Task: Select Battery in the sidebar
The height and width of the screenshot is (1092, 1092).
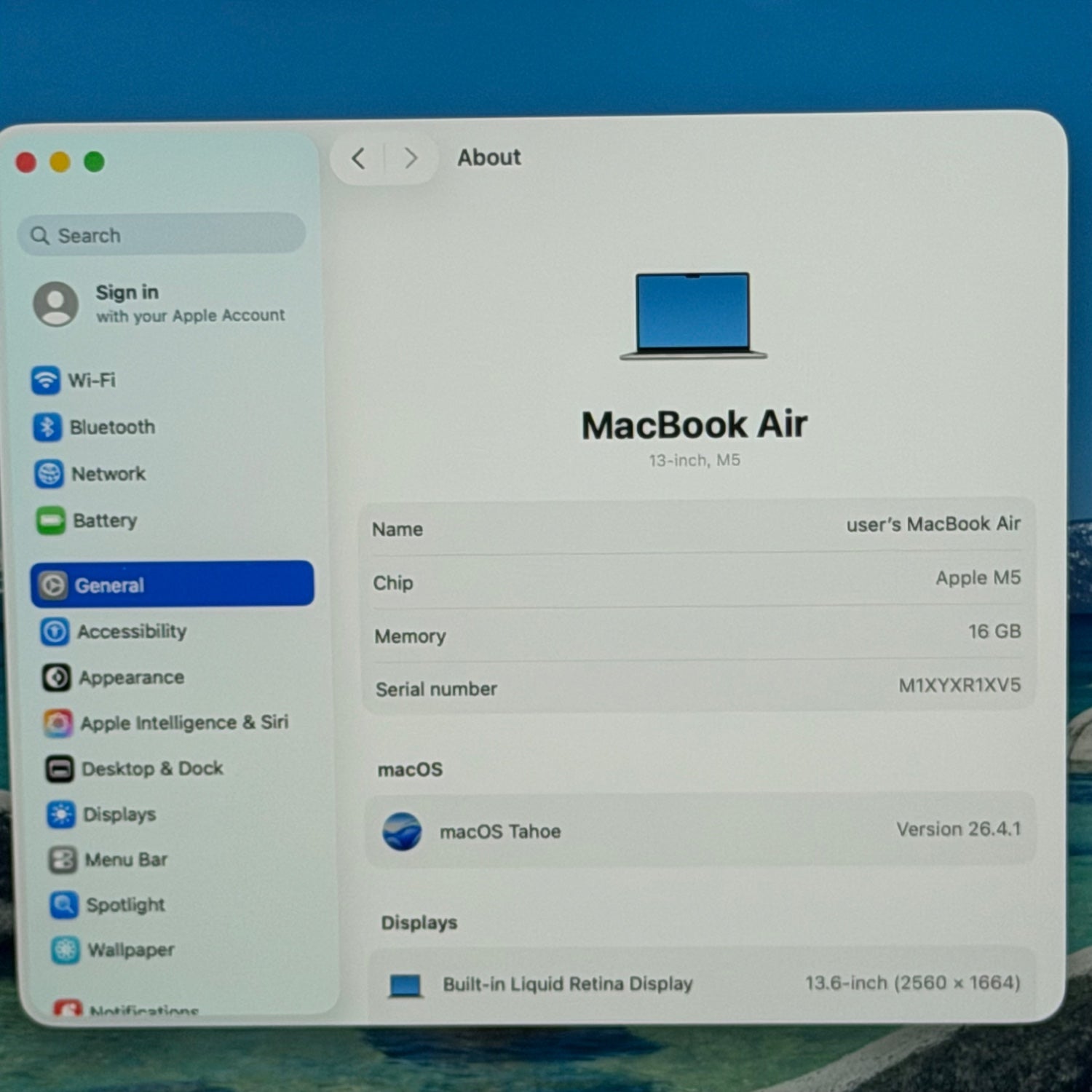Action: coord(172,521)
